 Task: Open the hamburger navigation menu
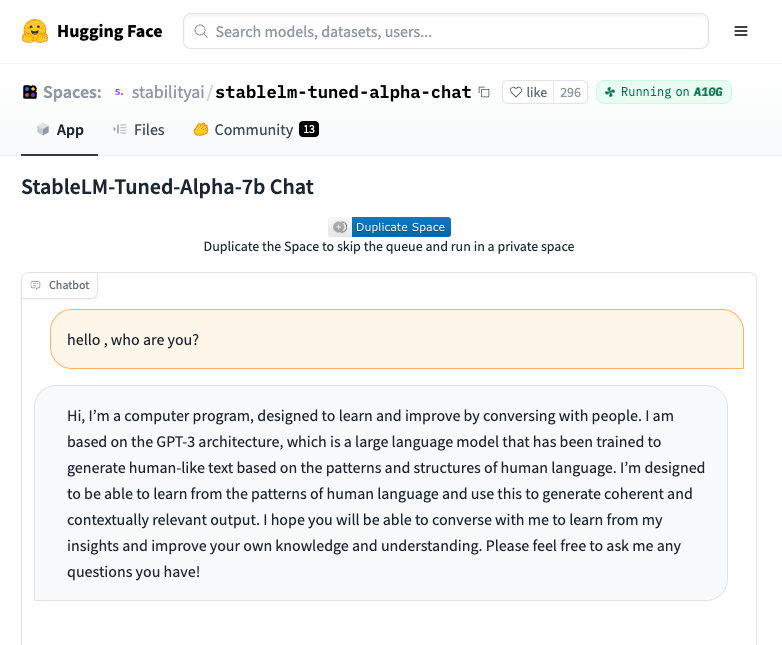click(741, 31)
